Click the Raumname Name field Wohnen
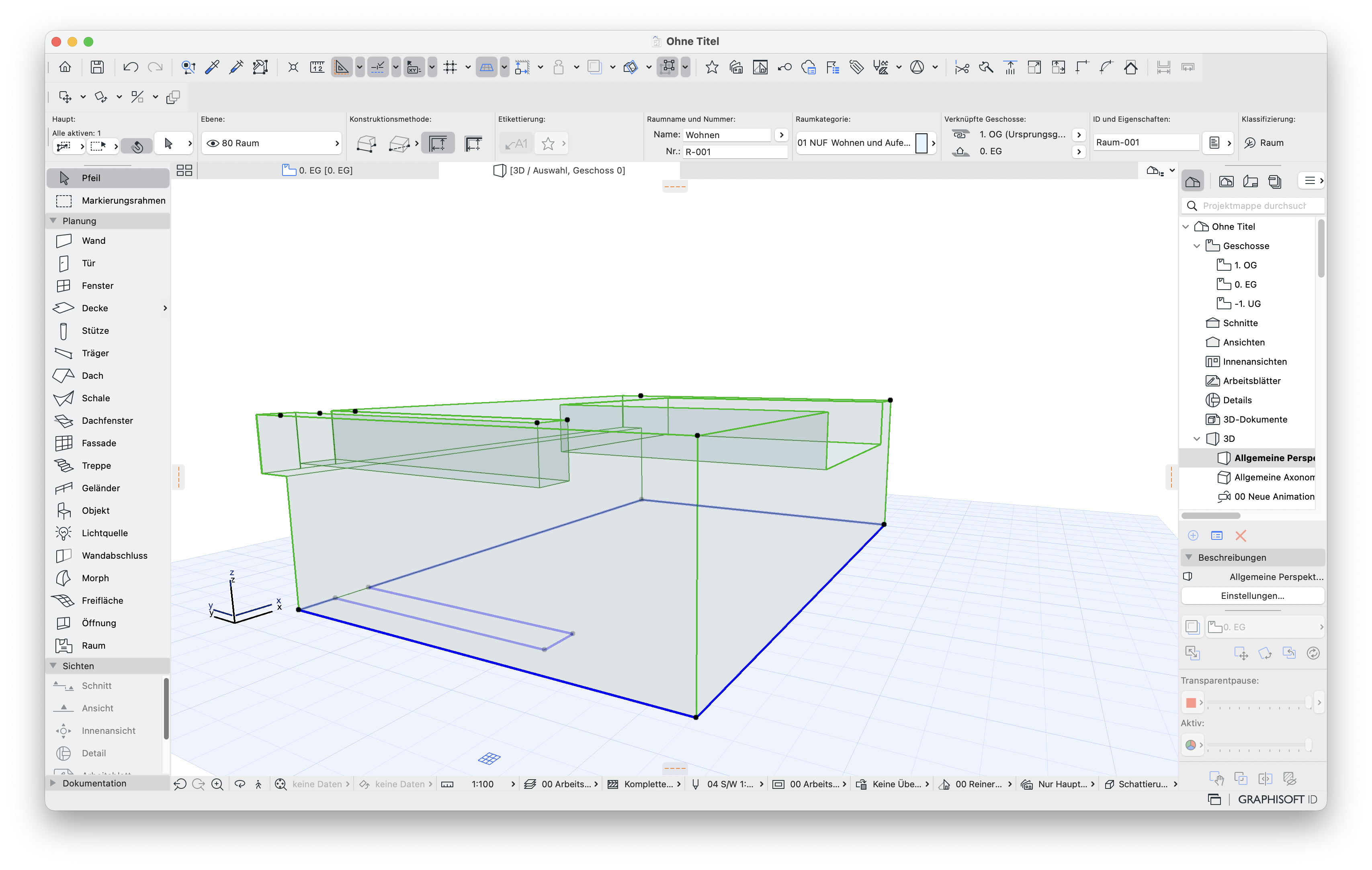Image resolution: width=1372 pixels, height=870 pixels. point(727,135)
